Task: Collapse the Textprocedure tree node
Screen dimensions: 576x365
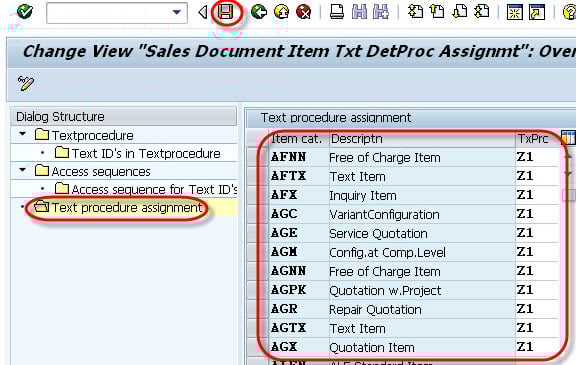Action: 22,134
